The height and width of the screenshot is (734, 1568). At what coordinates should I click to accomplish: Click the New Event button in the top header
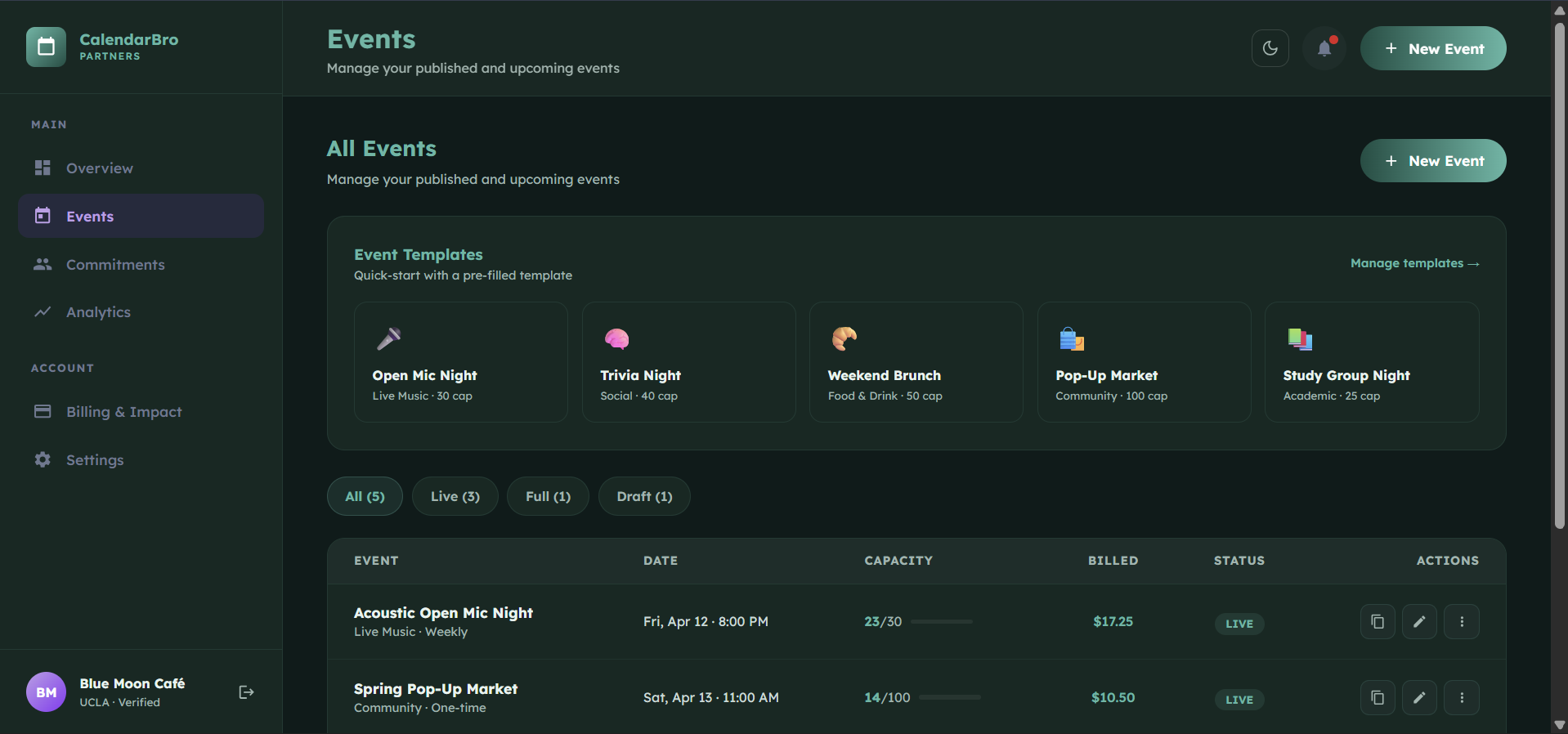coord(1433,48)
